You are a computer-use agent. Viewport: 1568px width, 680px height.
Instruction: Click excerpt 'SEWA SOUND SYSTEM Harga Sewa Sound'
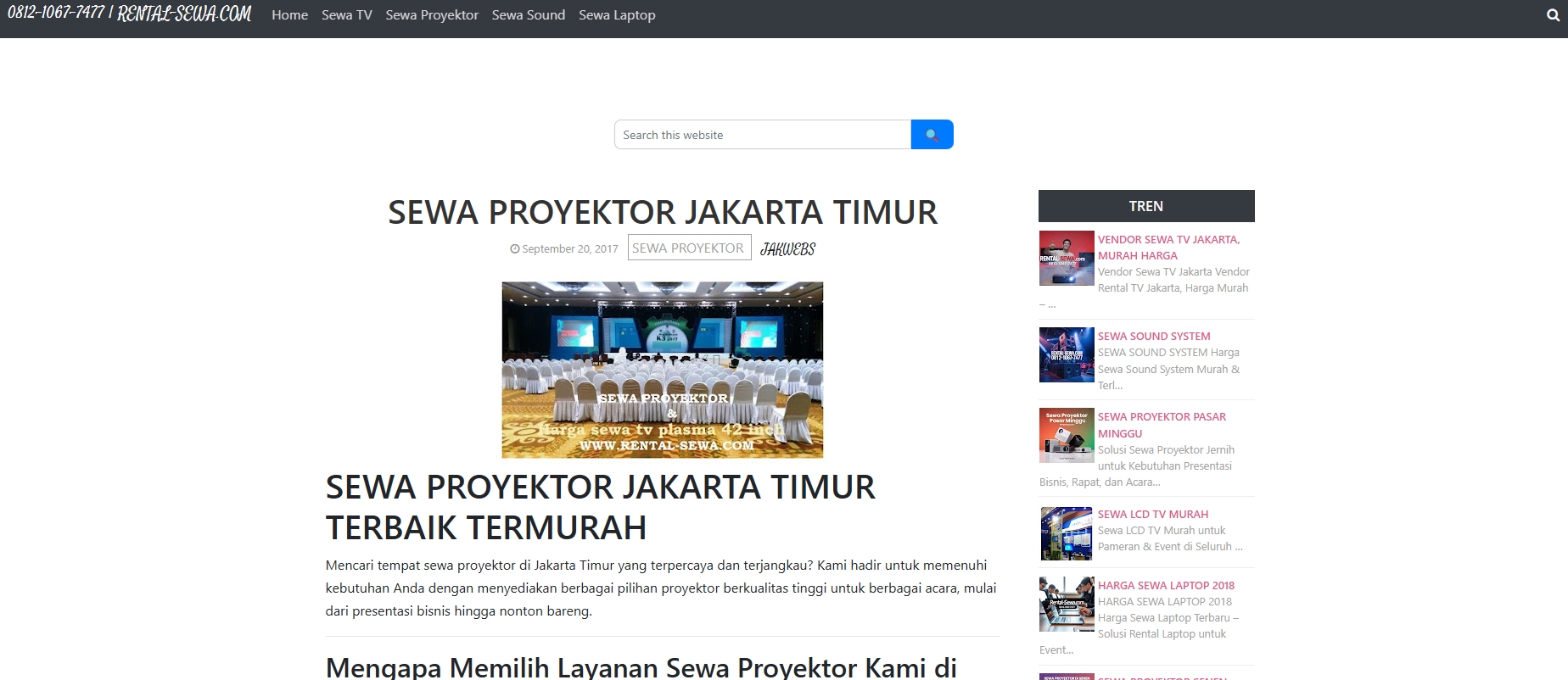point(1168,369)
